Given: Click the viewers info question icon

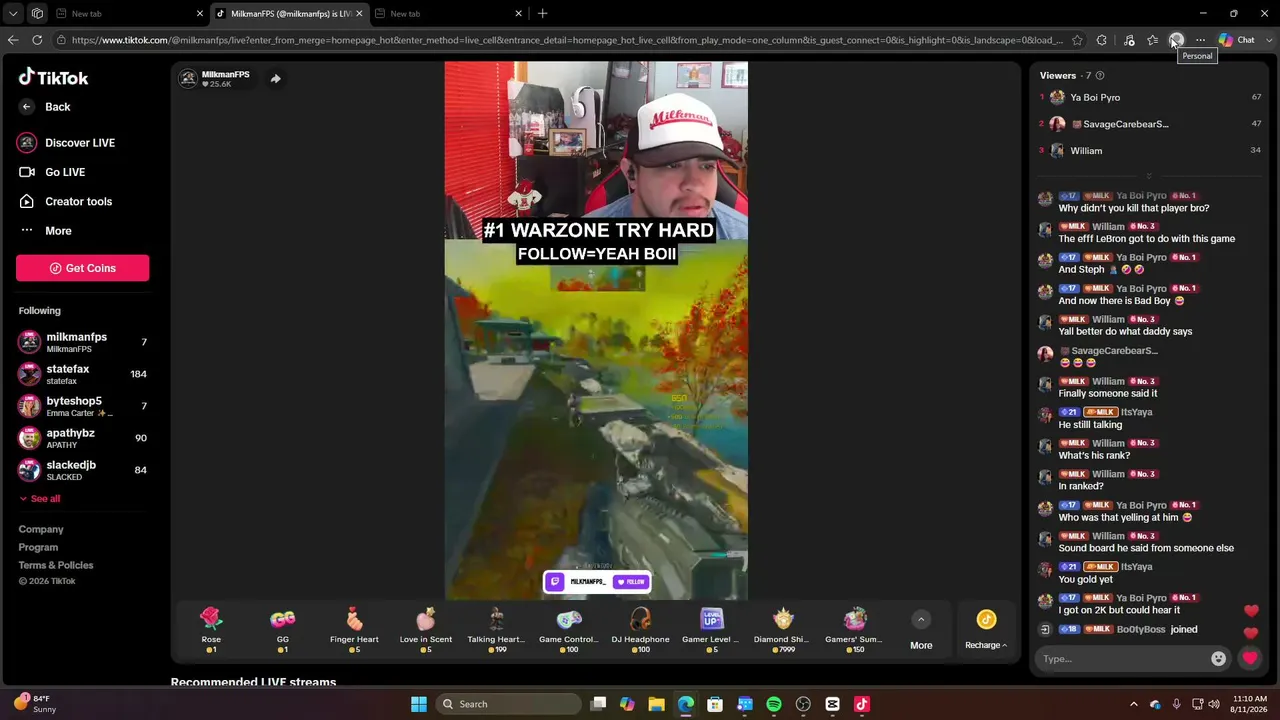Looking at the screenshot, I should (x=1100, y=76).
